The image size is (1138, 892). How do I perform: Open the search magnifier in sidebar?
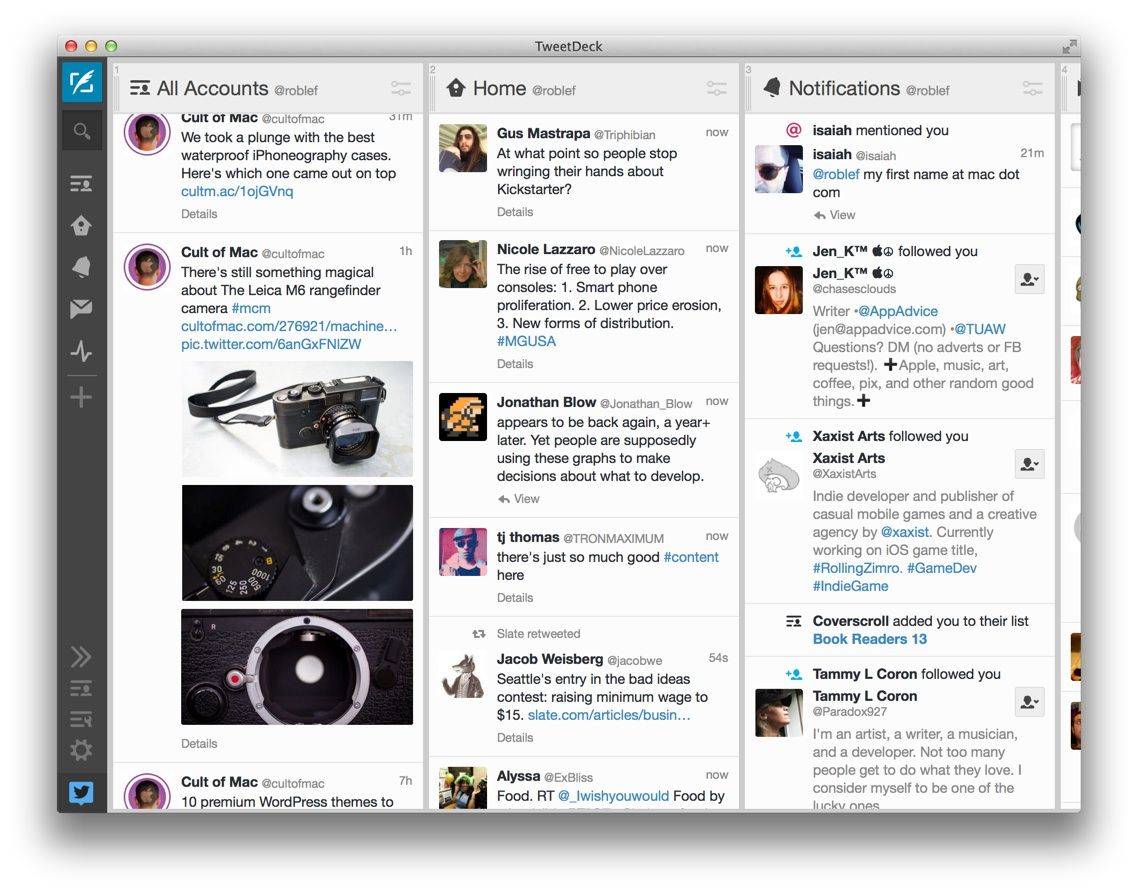point(81,131)
